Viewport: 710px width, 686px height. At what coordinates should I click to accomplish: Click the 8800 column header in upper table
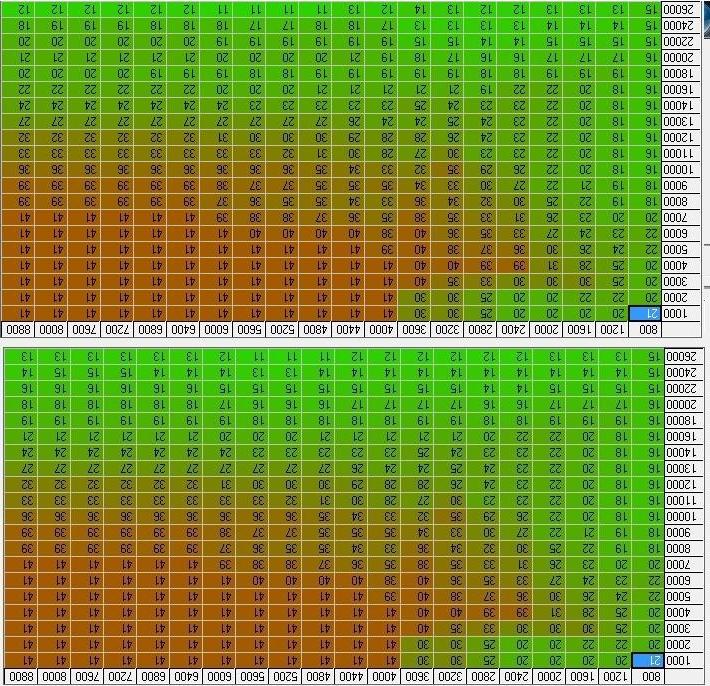tap(20, 329)
